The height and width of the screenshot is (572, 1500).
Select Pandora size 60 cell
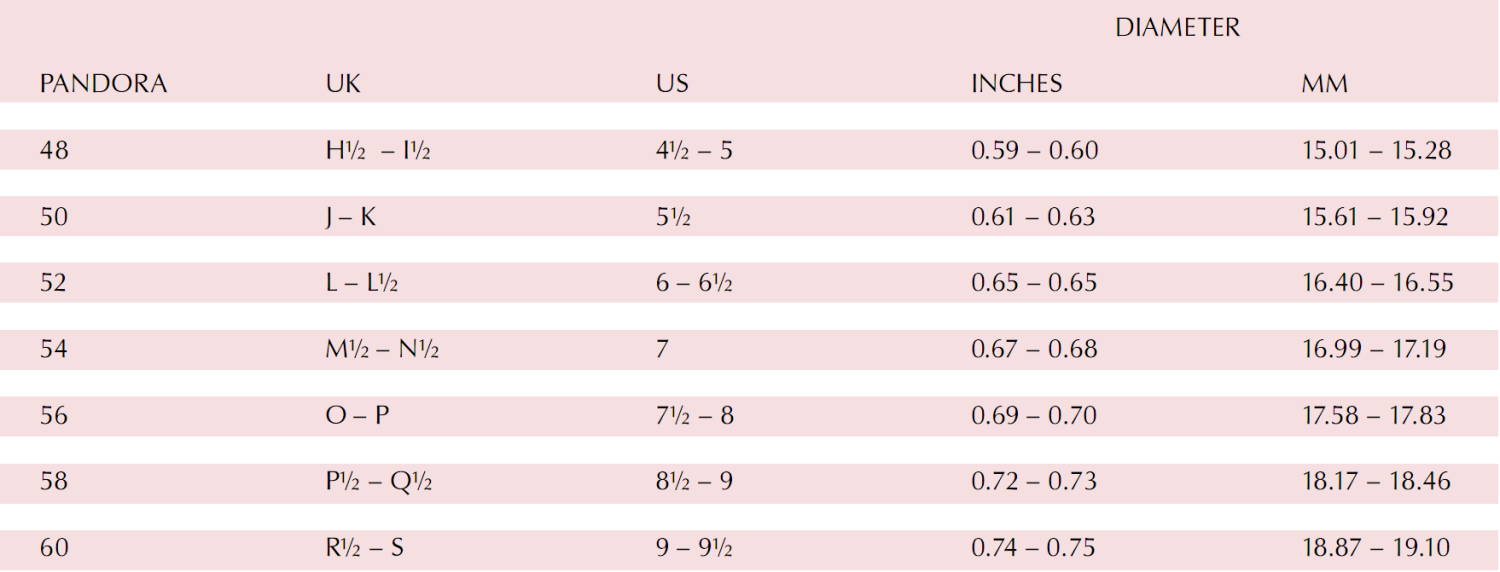click(54, 548)
